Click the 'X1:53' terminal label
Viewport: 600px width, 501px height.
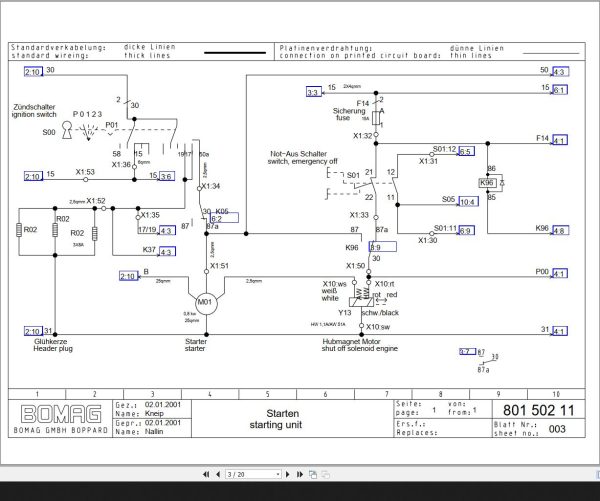coord(85,172)
